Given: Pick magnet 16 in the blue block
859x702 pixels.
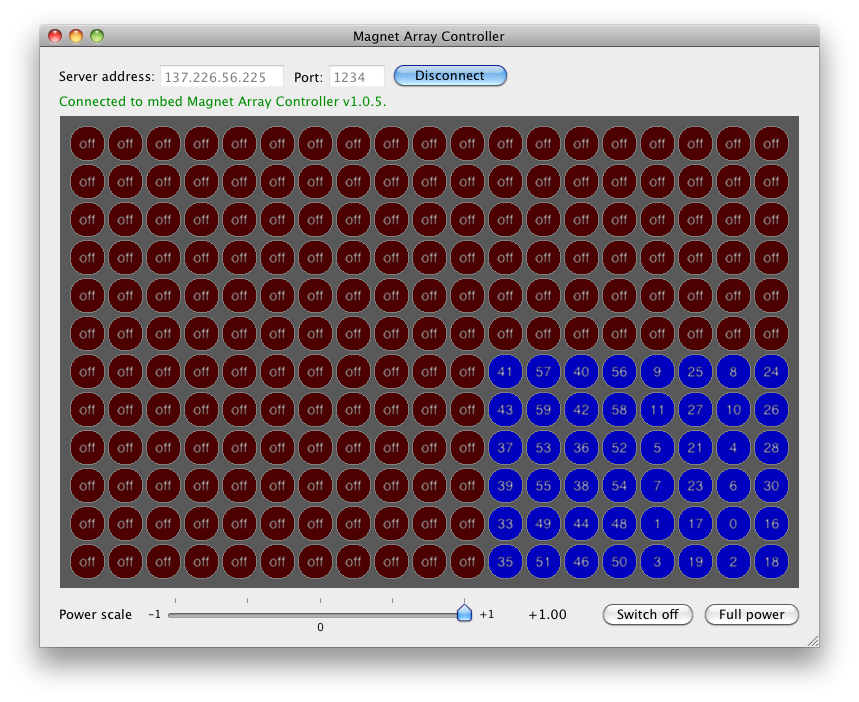Looking at the screenshot, I should coord(771,523).
